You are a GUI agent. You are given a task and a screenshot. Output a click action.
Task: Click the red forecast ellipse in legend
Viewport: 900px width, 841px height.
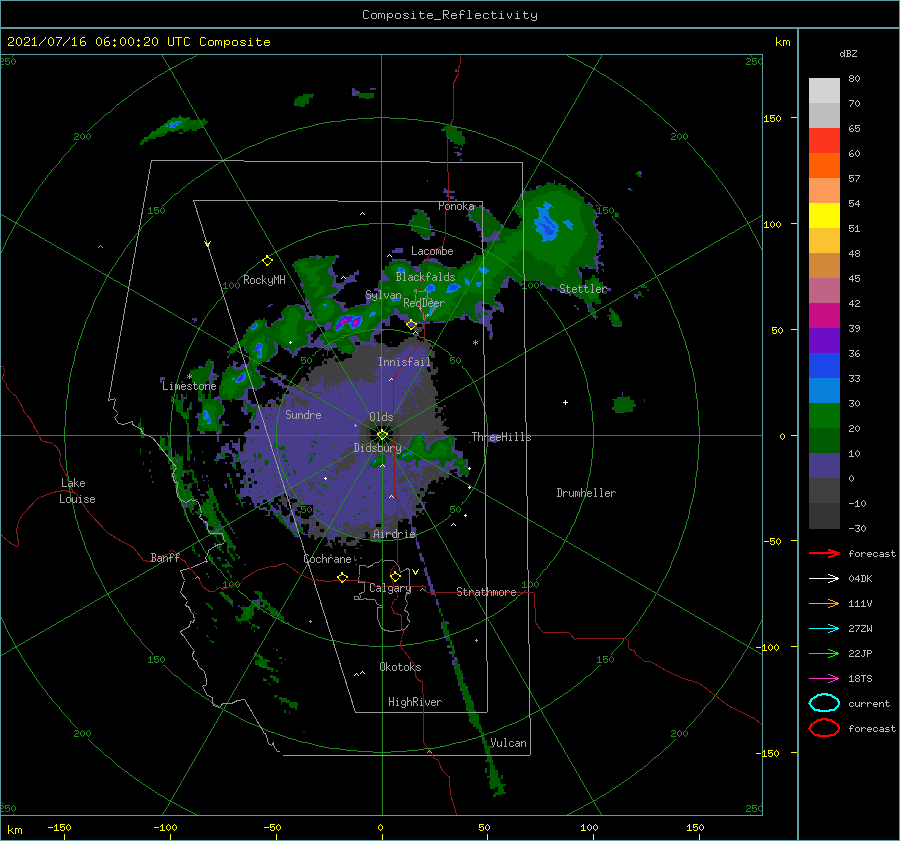[x=824, y=728]
